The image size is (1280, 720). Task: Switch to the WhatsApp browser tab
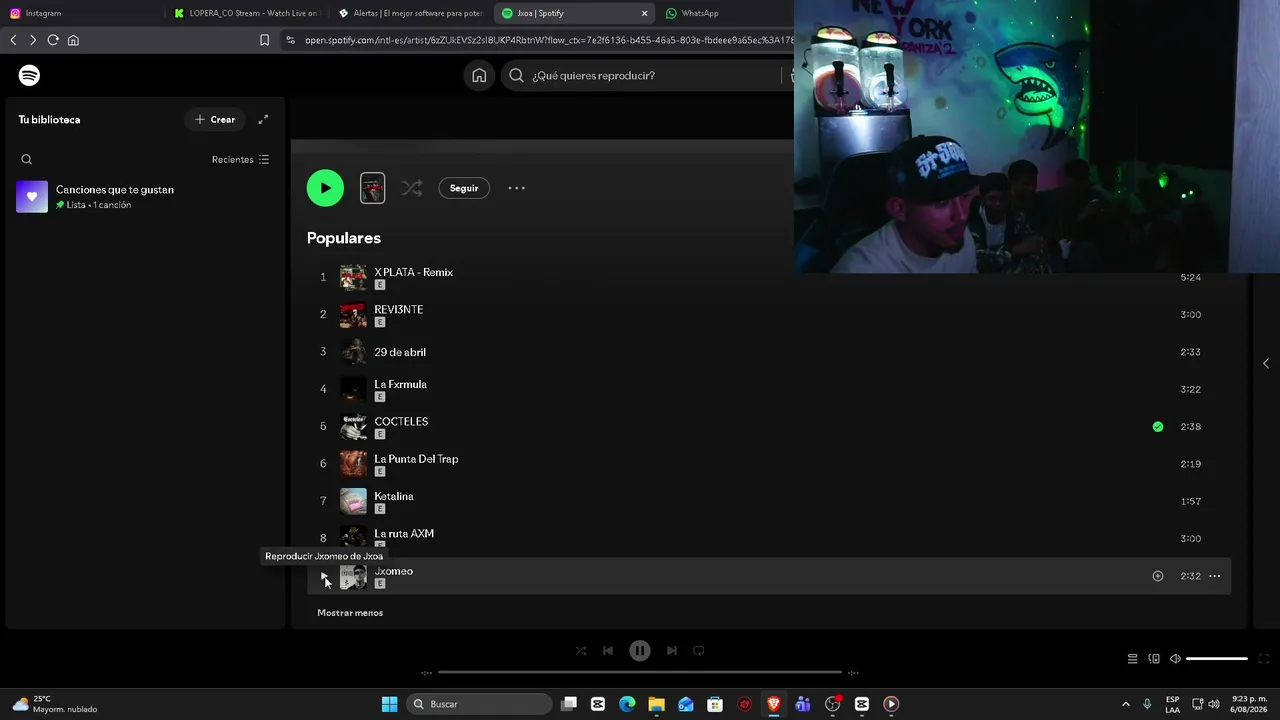click(x=725, y=13)
